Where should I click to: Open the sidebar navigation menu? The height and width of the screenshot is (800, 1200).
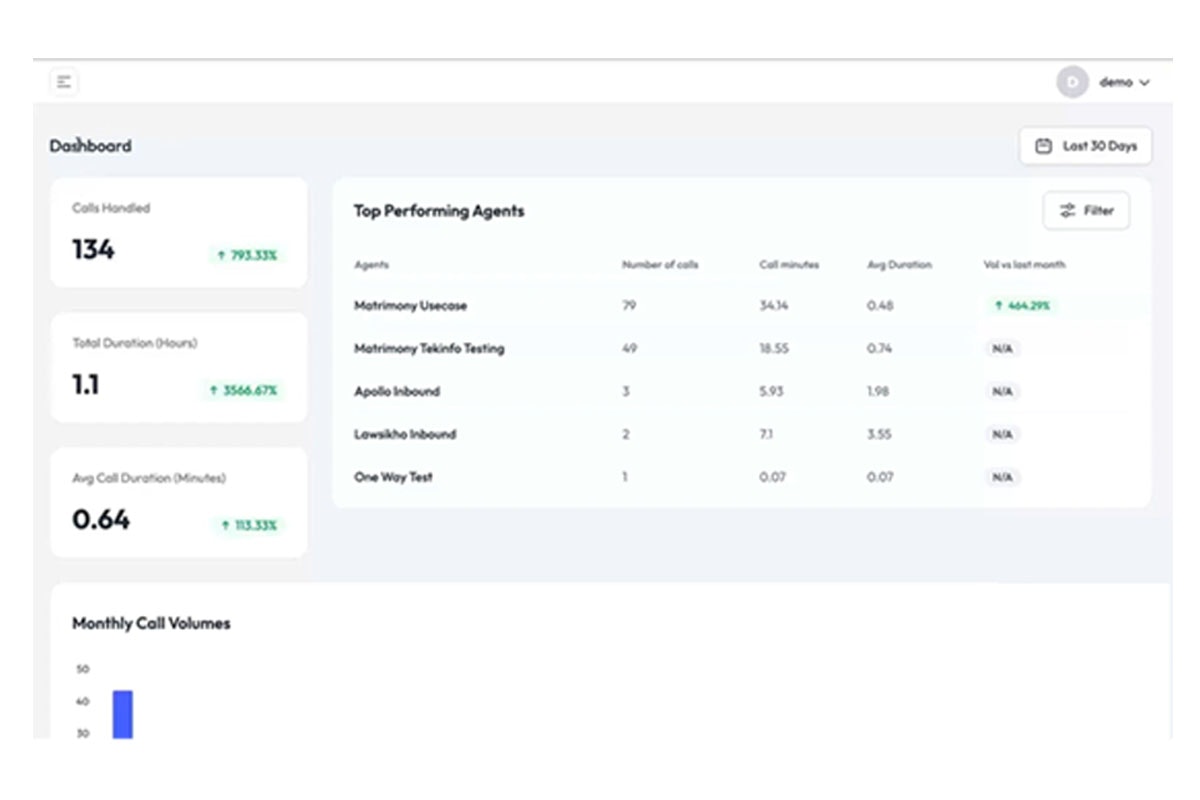64,82
